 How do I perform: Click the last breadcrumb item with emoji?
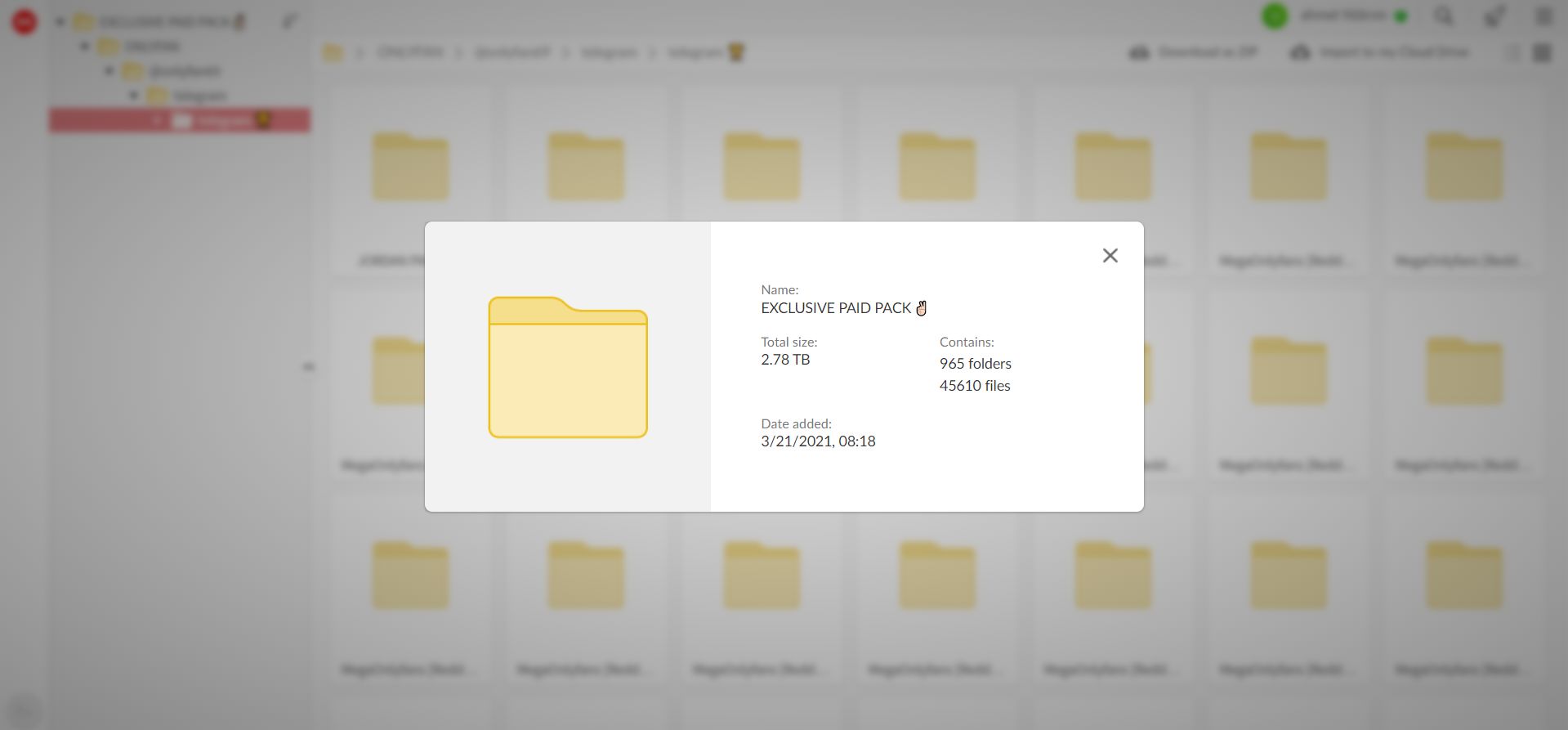706,53
